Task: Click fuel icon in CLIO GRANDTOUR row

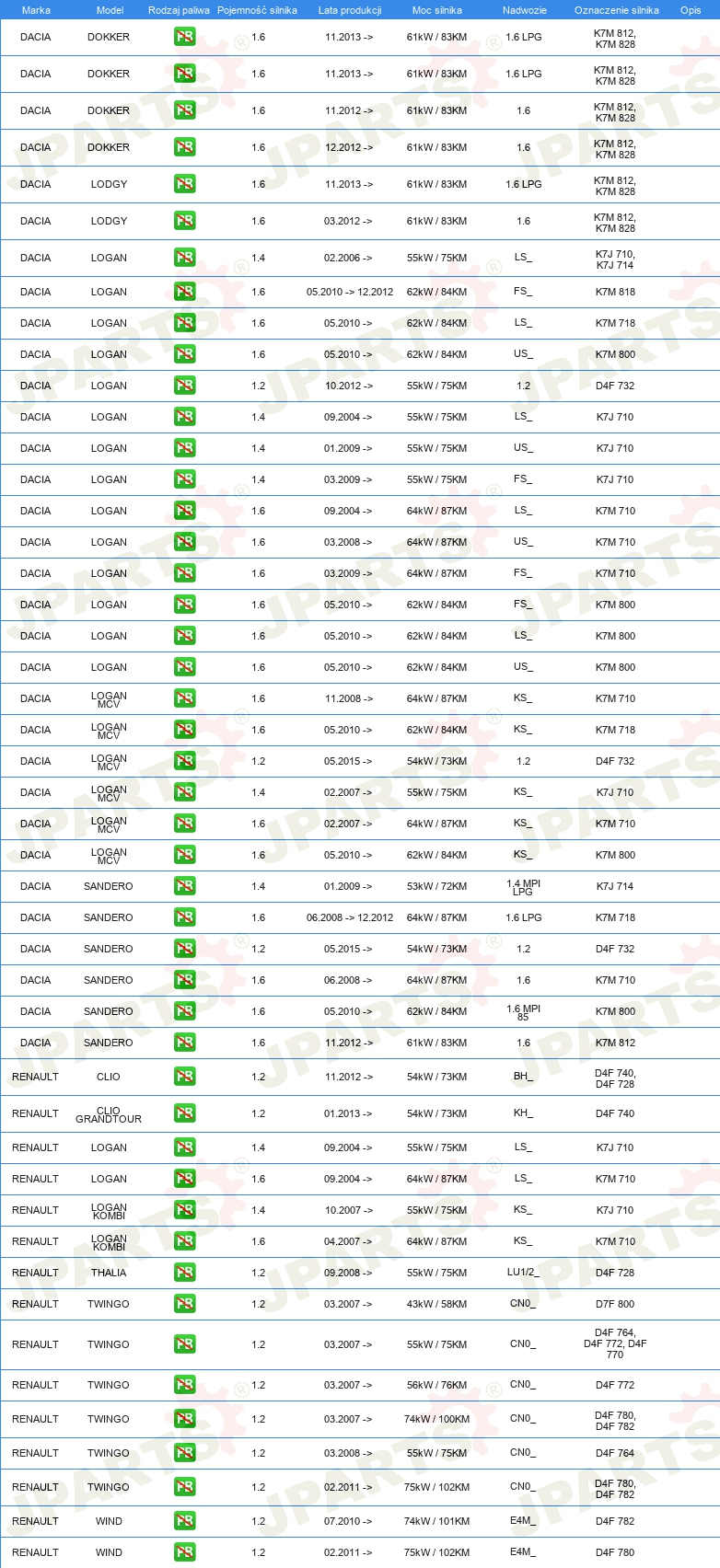Action: 184,1113
